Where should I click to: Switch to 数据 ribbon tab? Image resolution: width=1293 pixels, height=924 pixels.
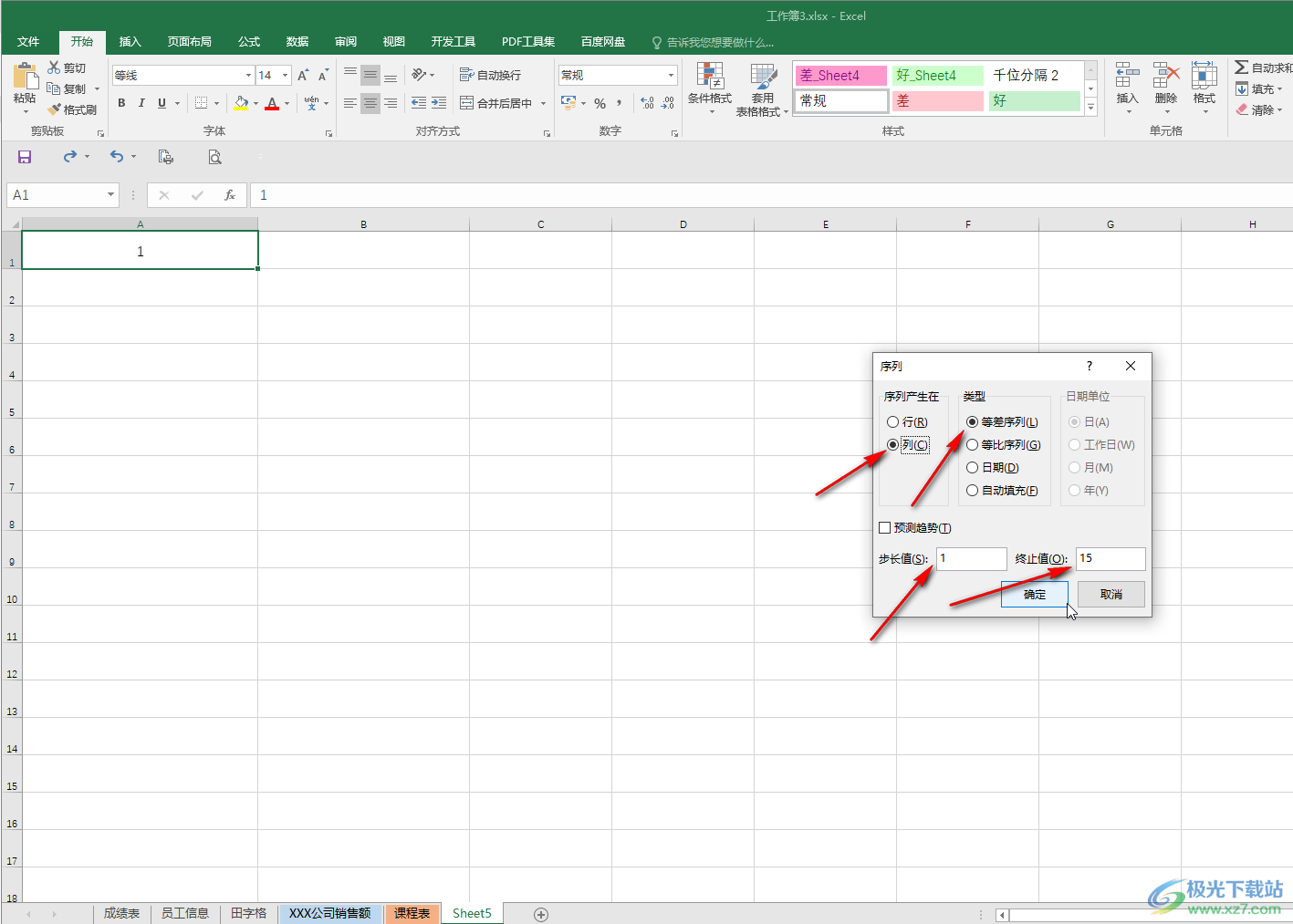click(297, 41)
